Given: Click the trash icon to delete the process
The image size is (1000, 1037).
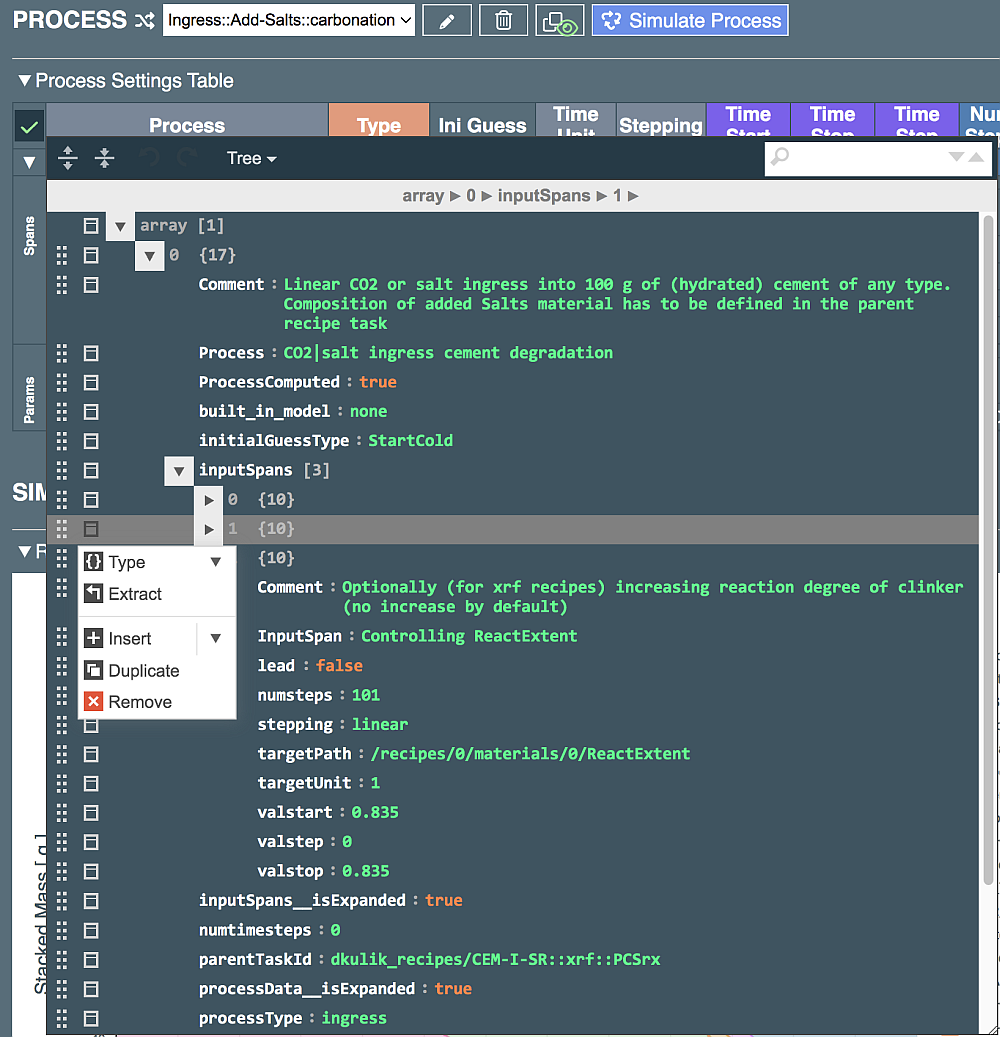Looking at the screenshot, I should tap(503, 20).
